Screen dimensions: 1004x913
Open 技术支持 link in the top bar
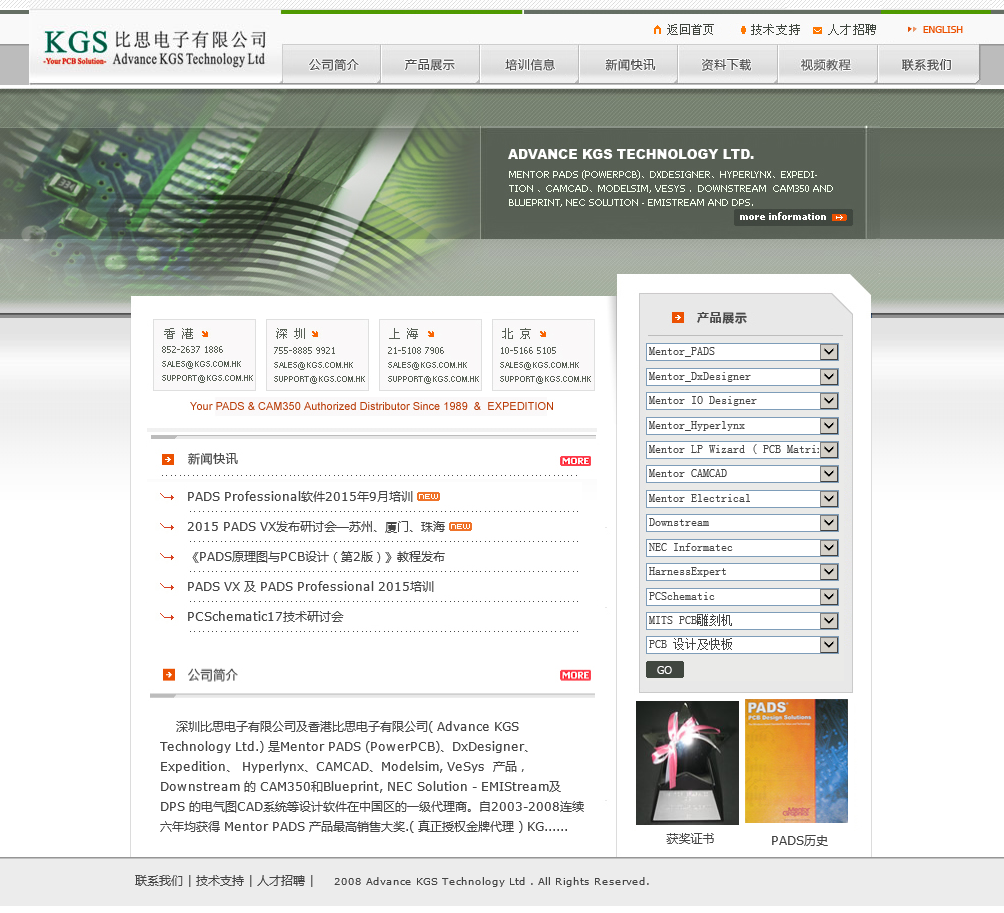tap(775, 29)
